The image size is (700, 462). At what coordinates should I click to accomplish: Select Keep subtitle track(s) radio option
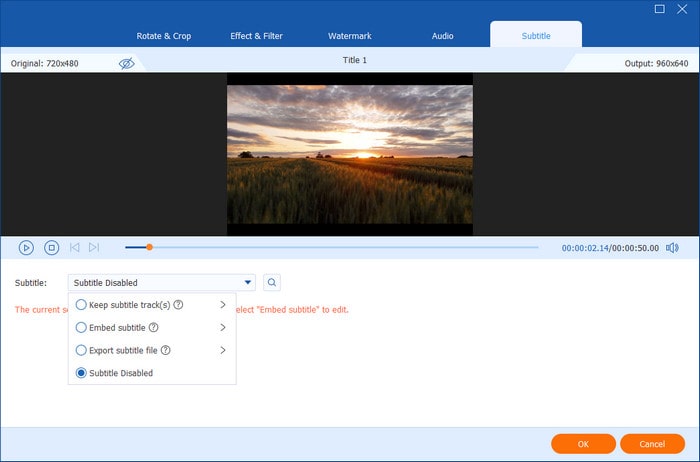point(82,304)
